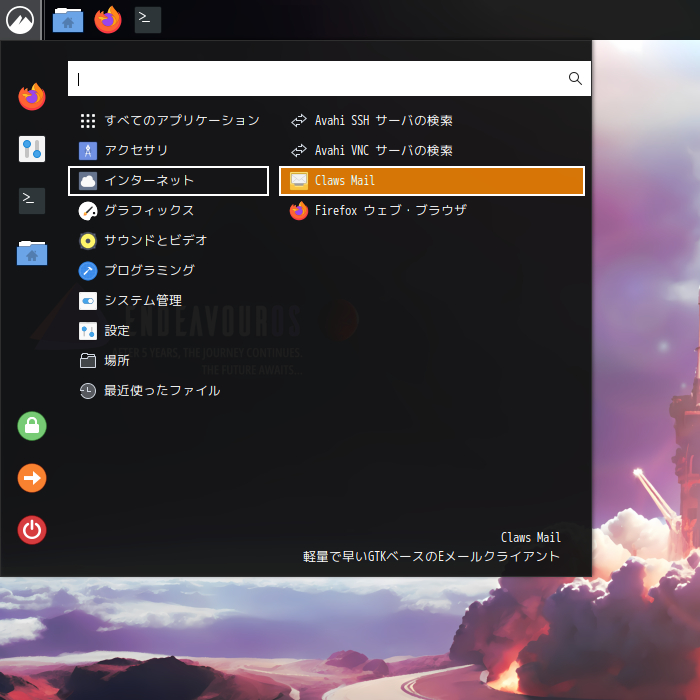
Task: Launch Avahi SSH サーバの検索
Action: pos(432,121)
